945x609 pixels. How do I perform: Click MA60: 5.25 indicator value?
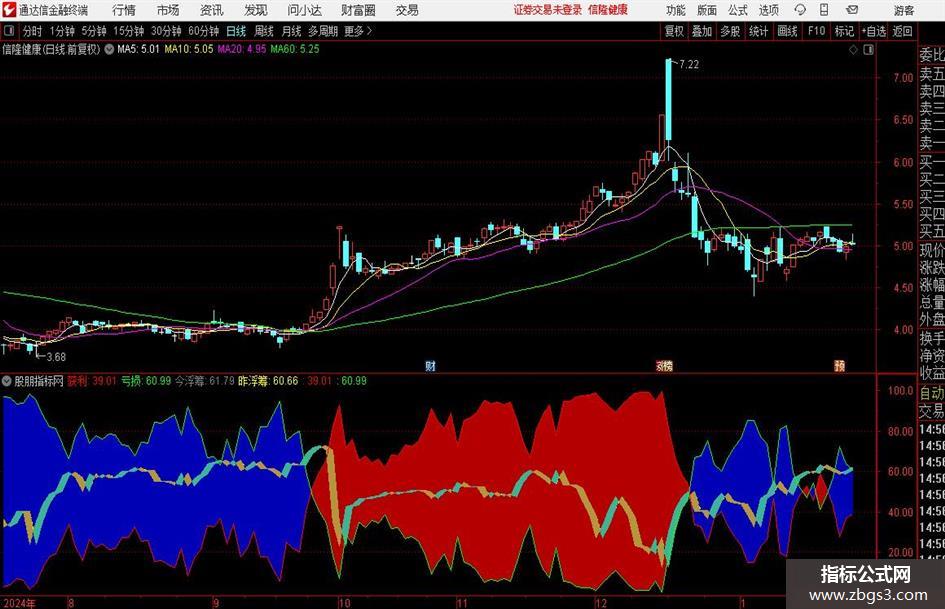295,49
